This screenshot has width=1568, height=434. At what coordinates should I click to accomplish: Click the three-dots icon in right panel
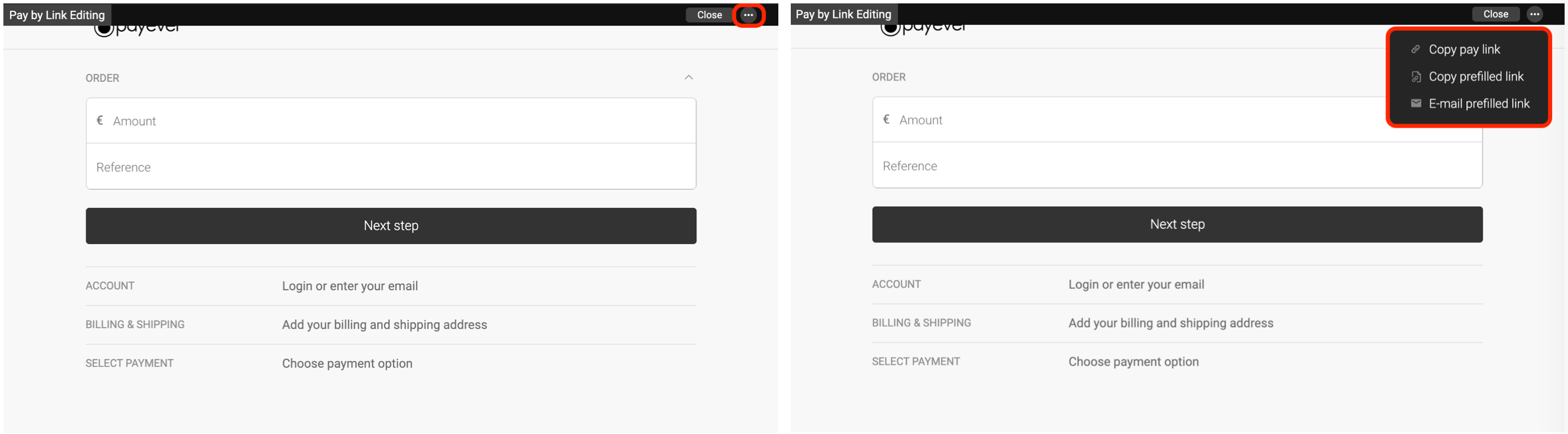point(1535,14)
